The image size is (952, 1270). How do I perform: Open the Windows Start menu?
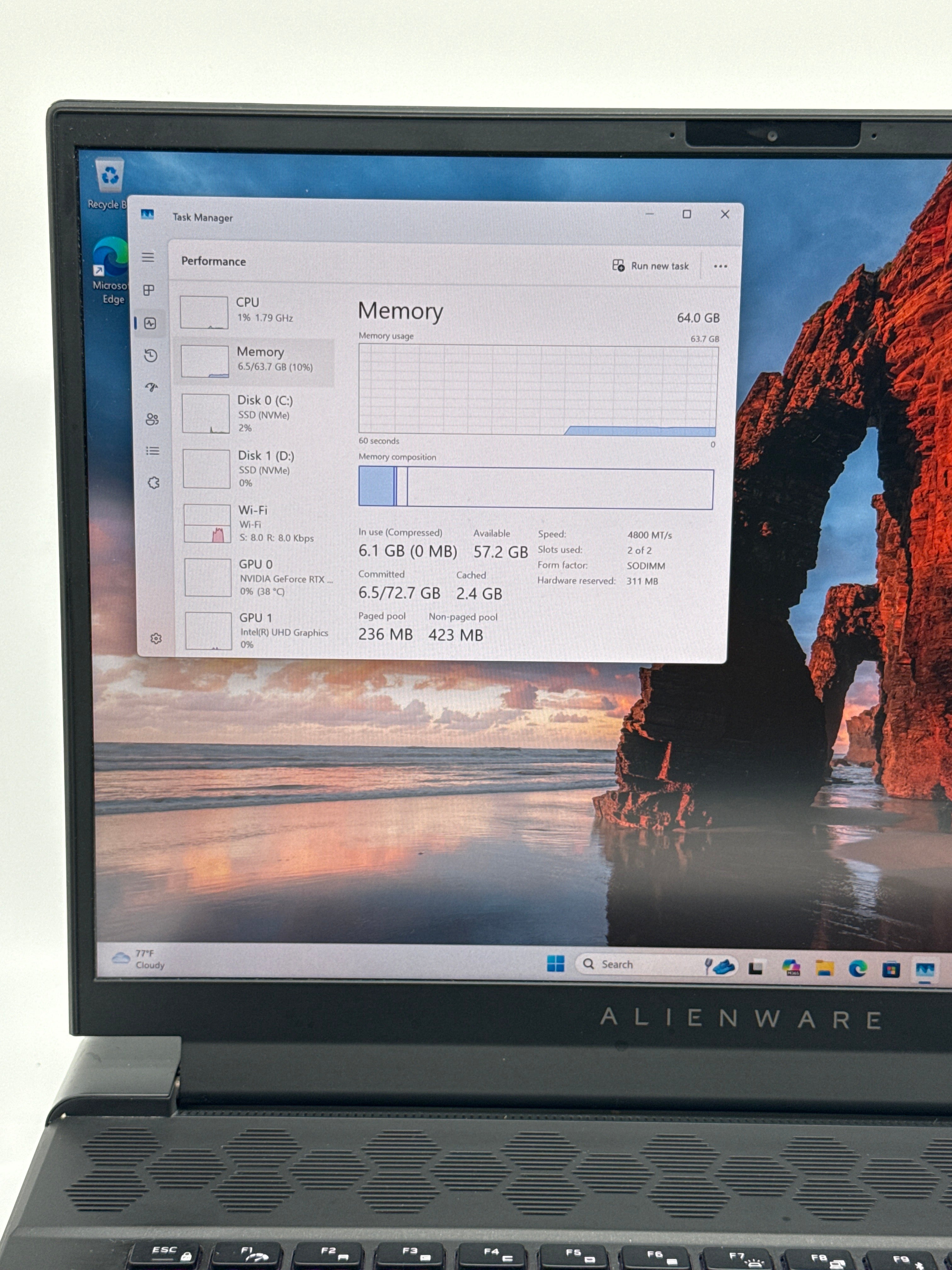[555, 963]
